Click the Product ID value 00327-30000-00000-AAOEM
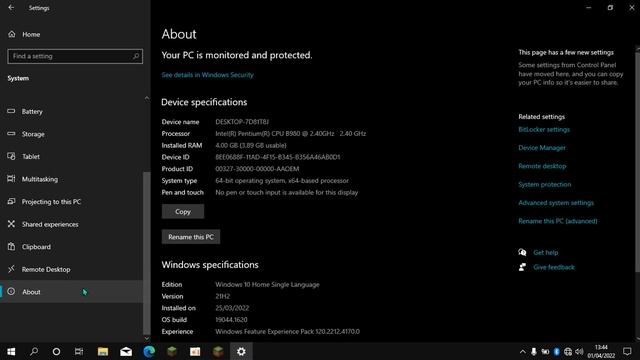Image resolution: width=640 pixels, height=360 pixels. coord(257,169)
